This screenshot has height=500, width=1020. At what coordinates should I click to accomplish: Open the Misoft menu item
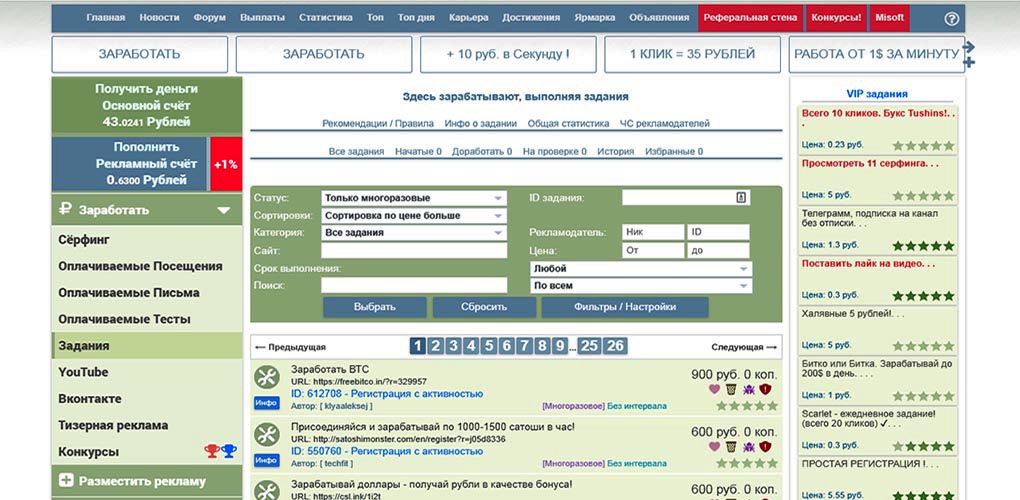890,18
